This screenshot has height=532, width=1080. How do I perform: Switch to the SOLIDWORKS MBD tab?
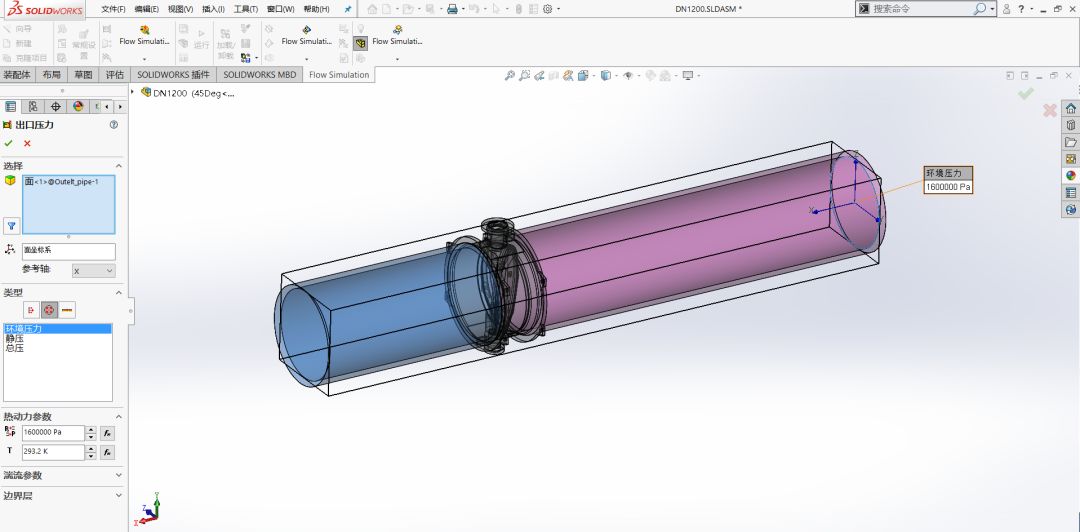[260, 74]
